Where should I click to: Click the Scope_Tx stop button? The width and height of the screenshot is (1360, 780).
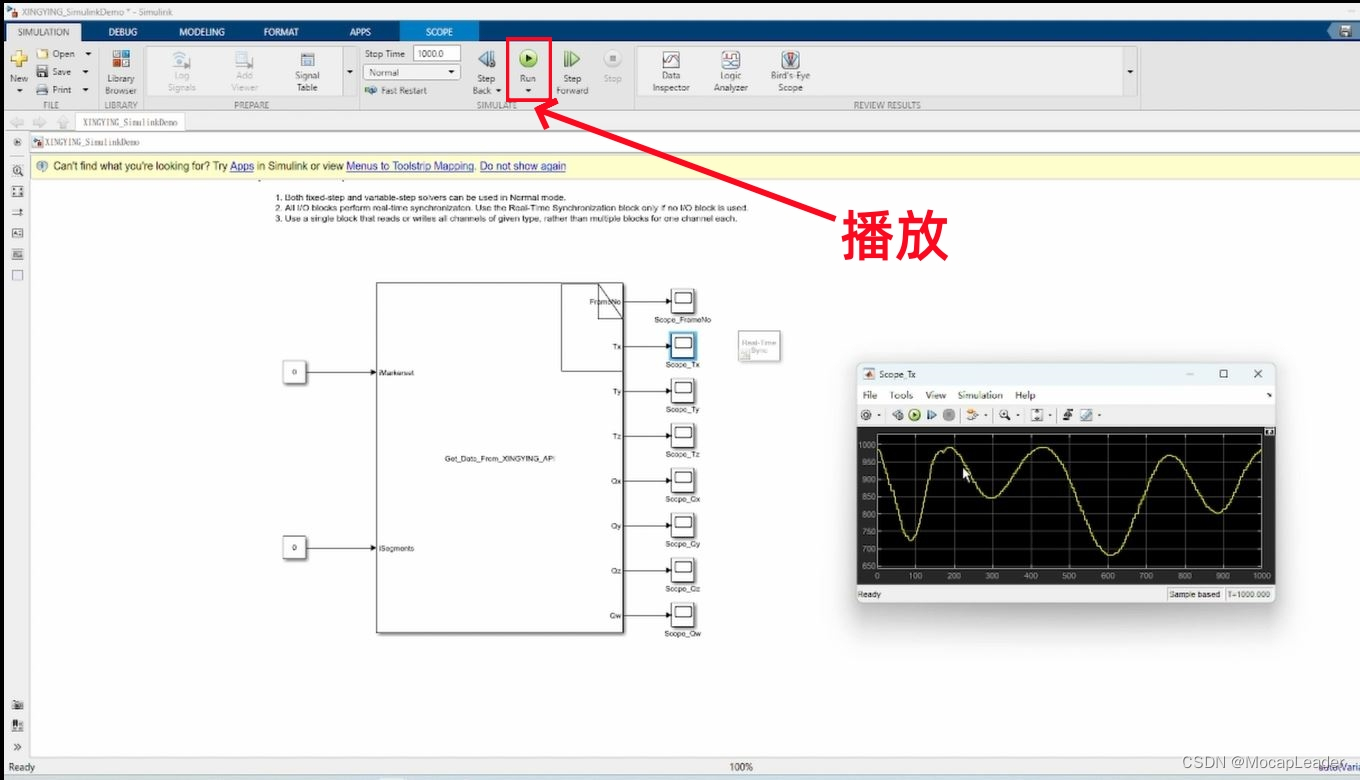[949, 415]
